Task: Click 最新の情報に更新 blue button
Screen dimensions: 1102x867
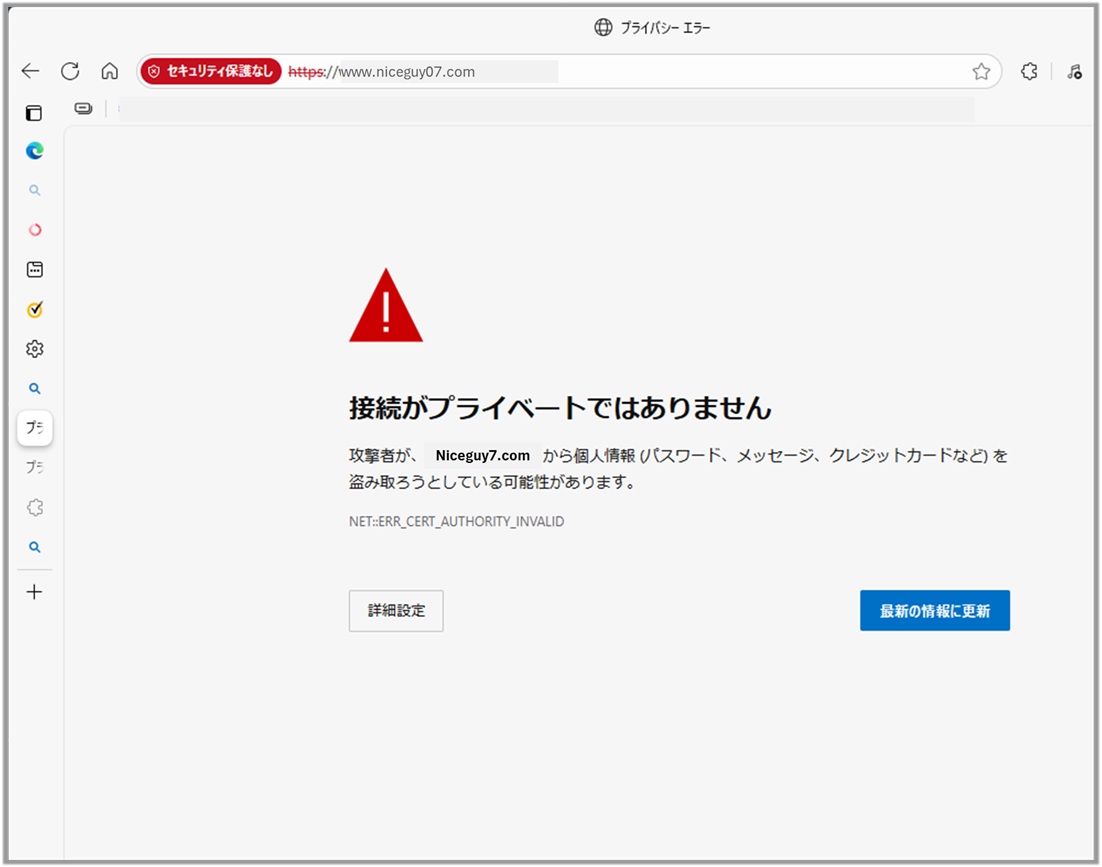Action: coord(934,611)
